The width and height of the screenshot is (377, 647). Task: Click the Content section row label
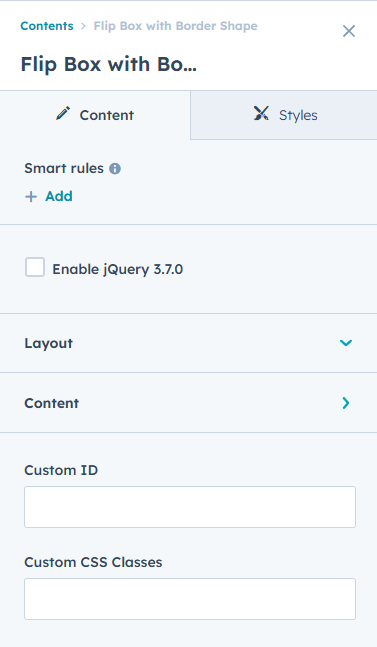pyautogui.click(x=52, y=403)
